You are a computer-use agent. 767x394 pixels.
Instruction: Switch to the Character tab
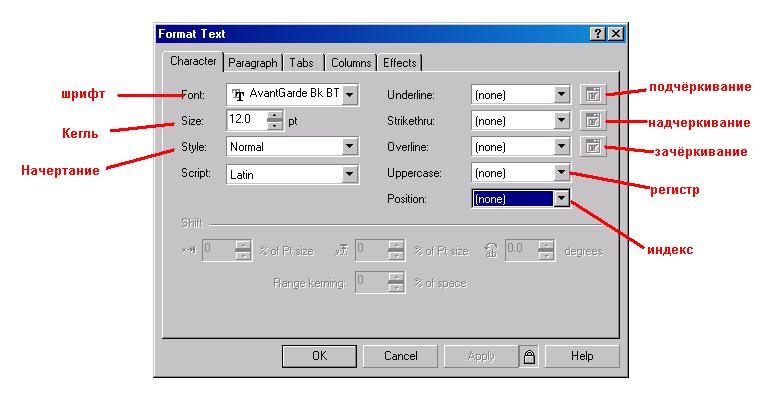point(193,62)
